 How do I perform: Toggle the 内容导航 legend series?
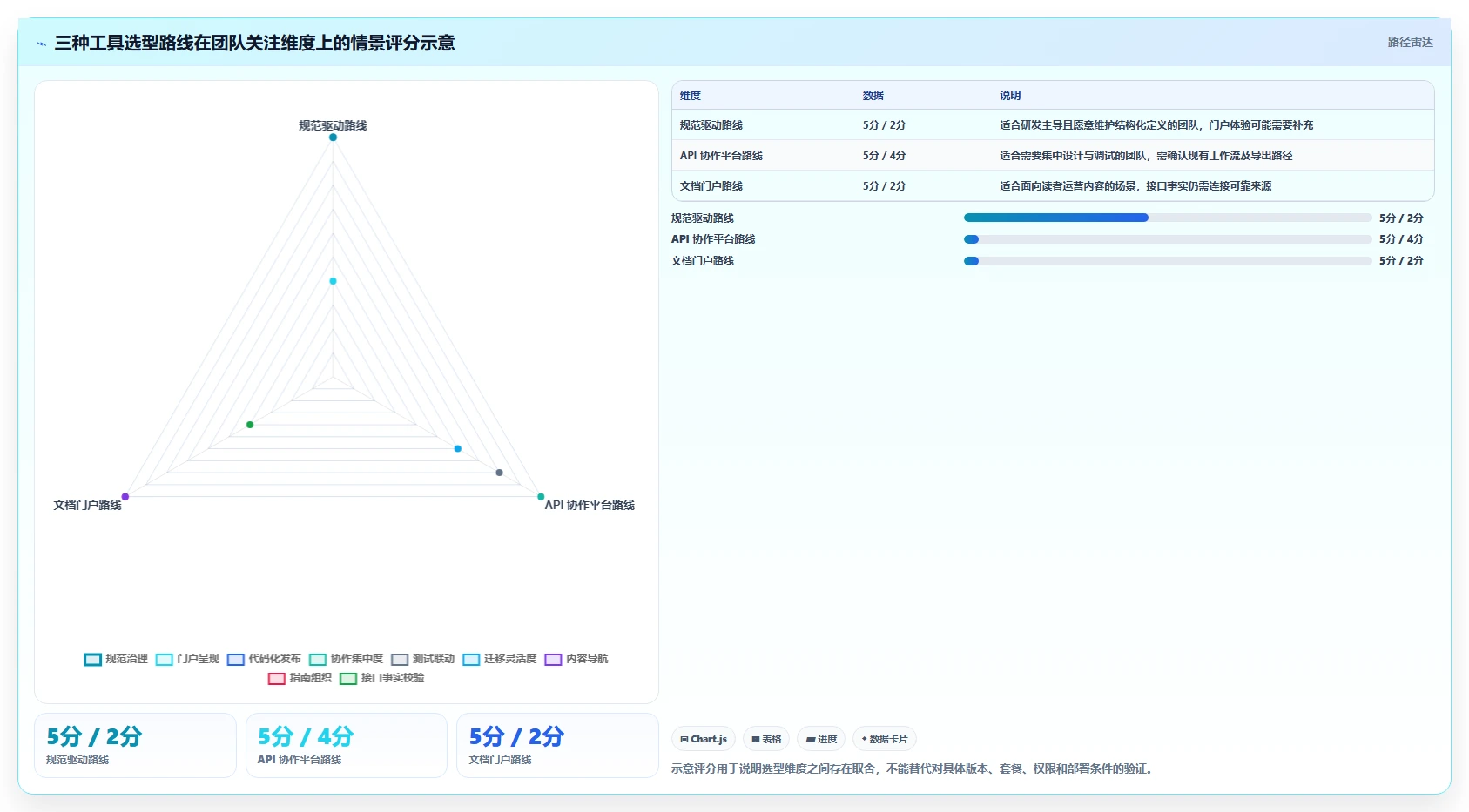click(576, 659)
